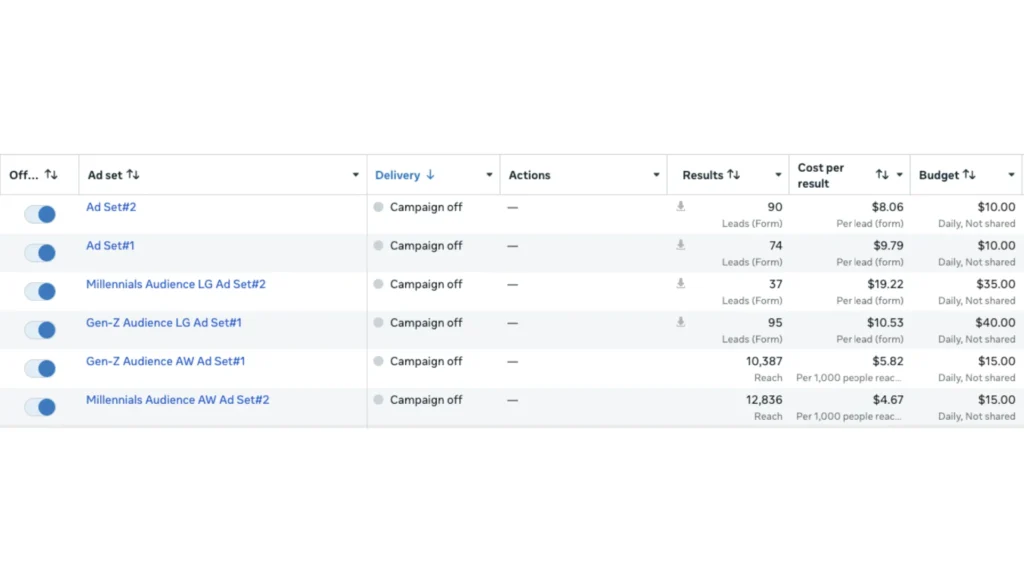
Task: Click 'Campaign off' status for Ad Set#1
Action: coord(426,246)
